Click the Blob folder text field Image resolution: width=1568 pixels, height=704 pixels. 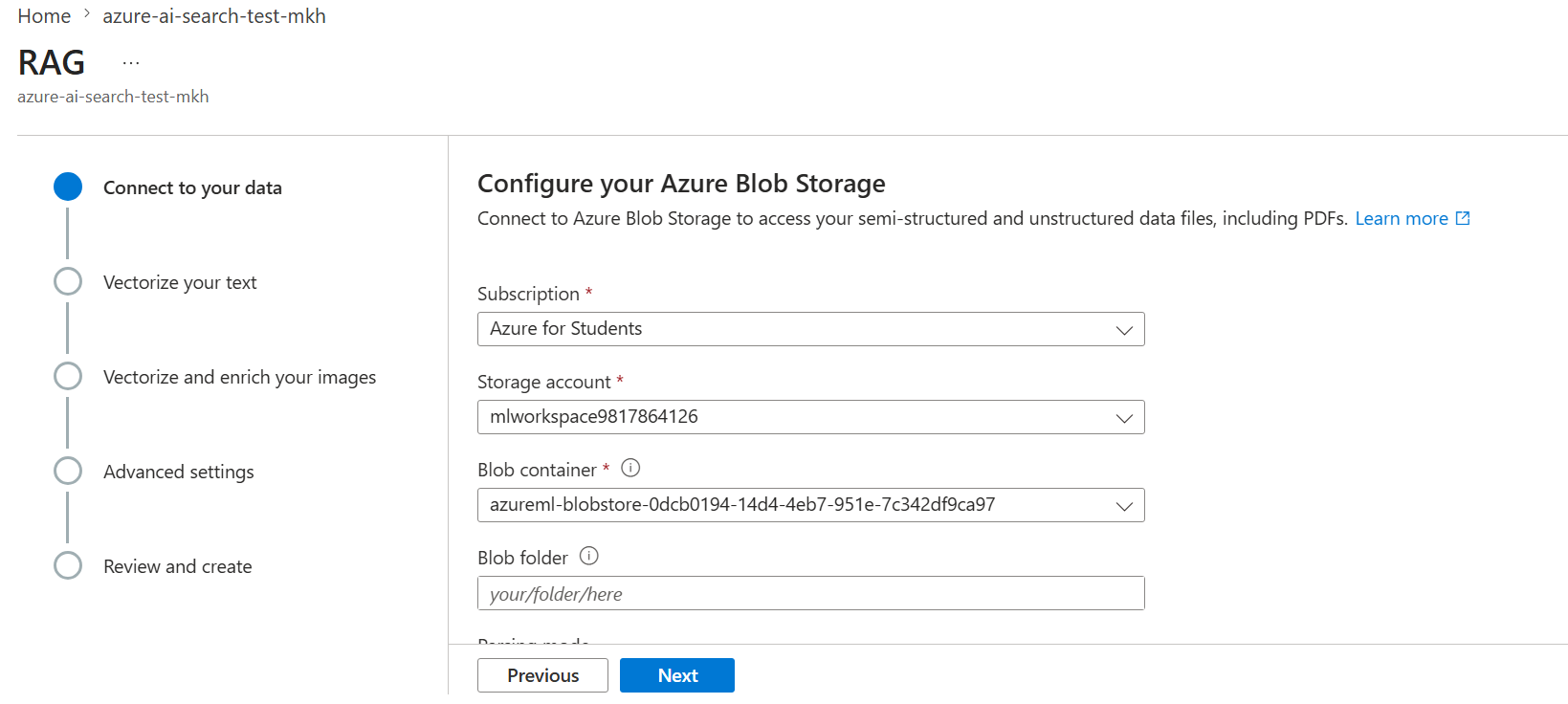[810, 593]
